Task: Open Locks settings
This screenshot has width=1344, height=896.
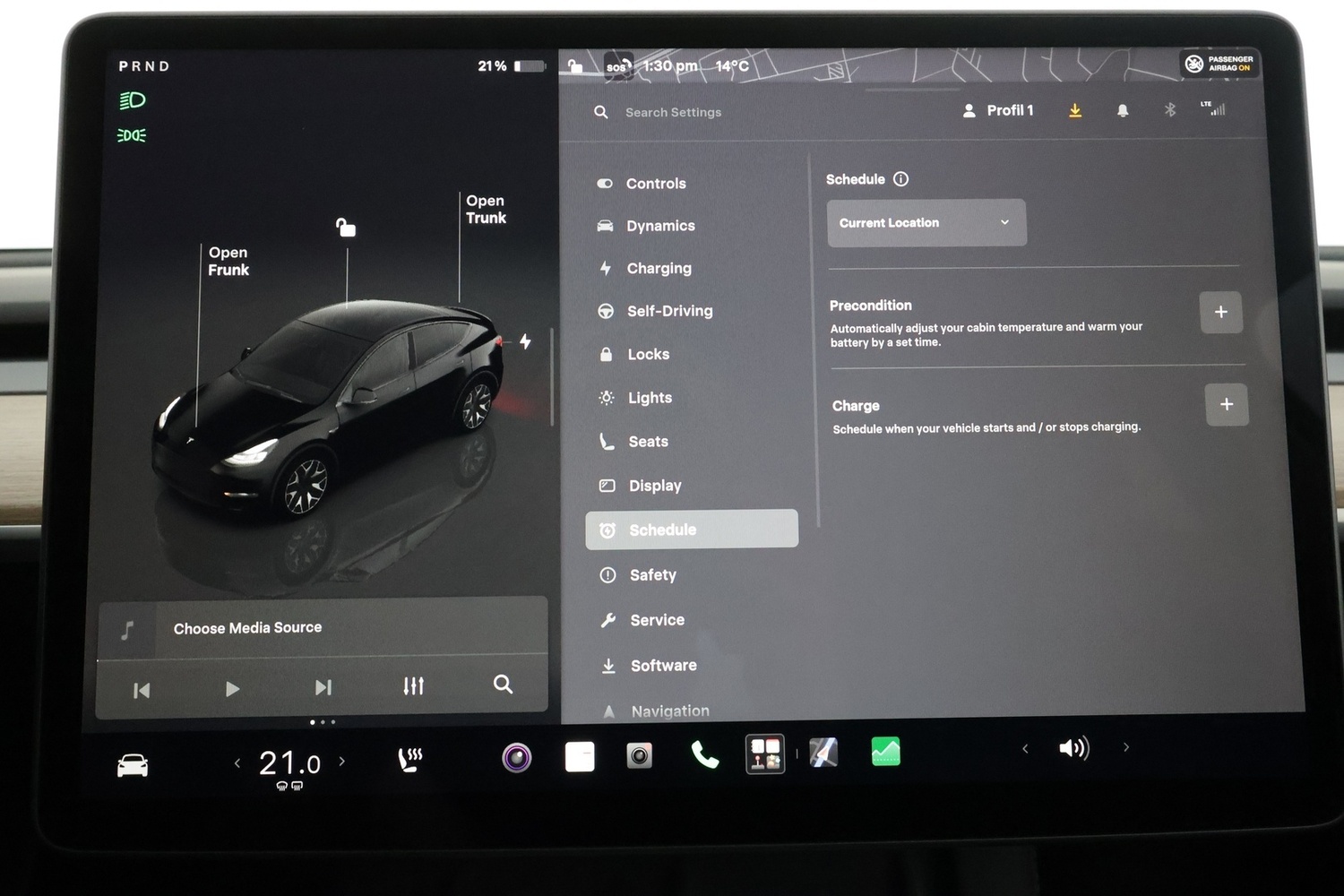Action: point(634,354)
